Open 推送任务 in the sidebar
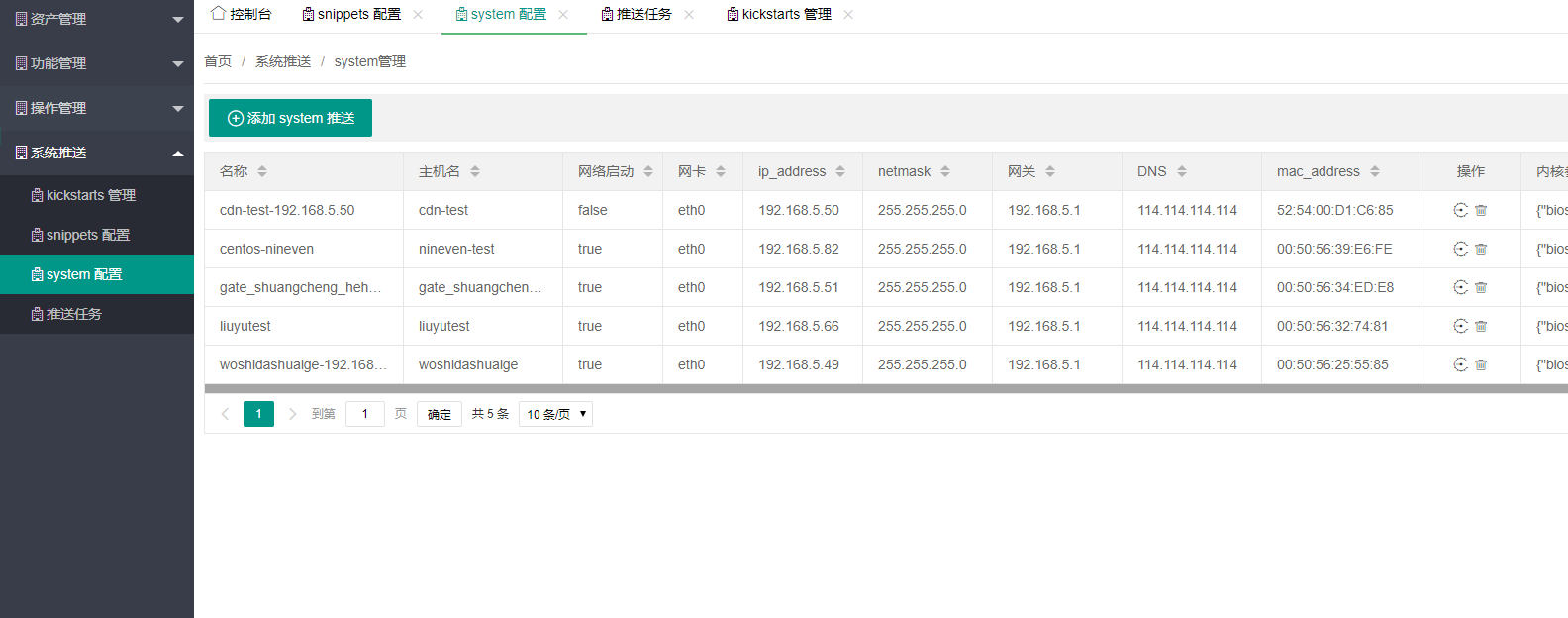Viewport: 1568px width, 618px height. pyautogui.click(x=97, y=314)
